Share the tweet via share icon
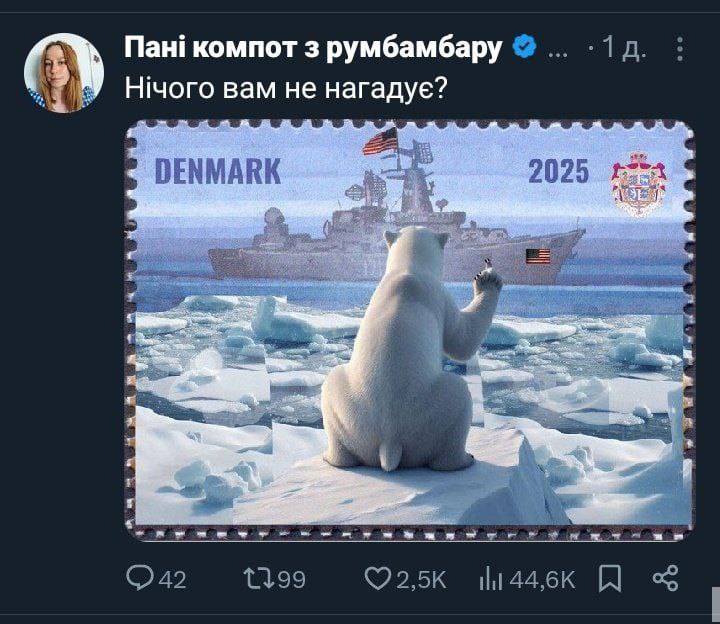 coord(665,578)
